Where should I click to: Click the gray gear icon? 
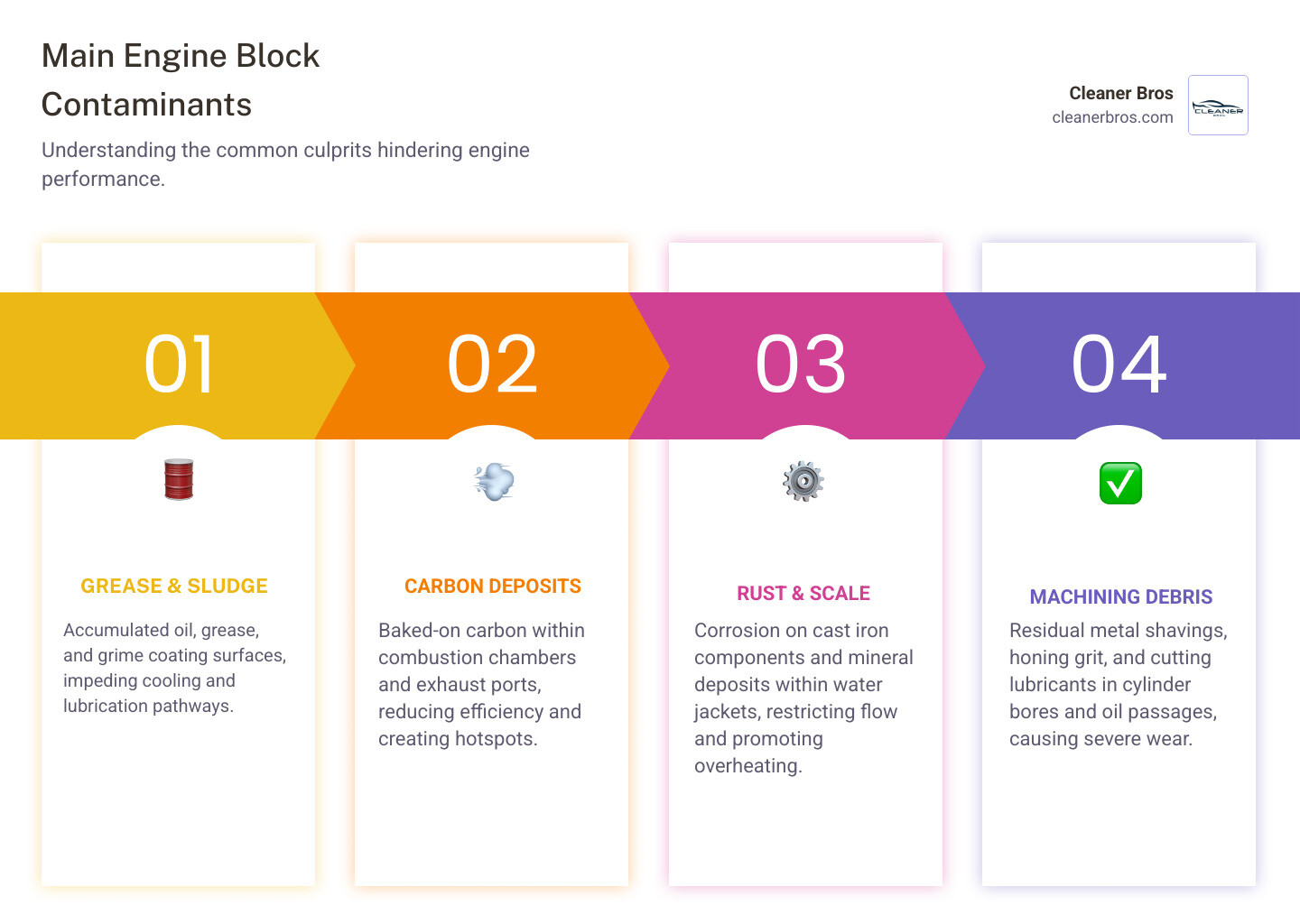pos(803,481)
